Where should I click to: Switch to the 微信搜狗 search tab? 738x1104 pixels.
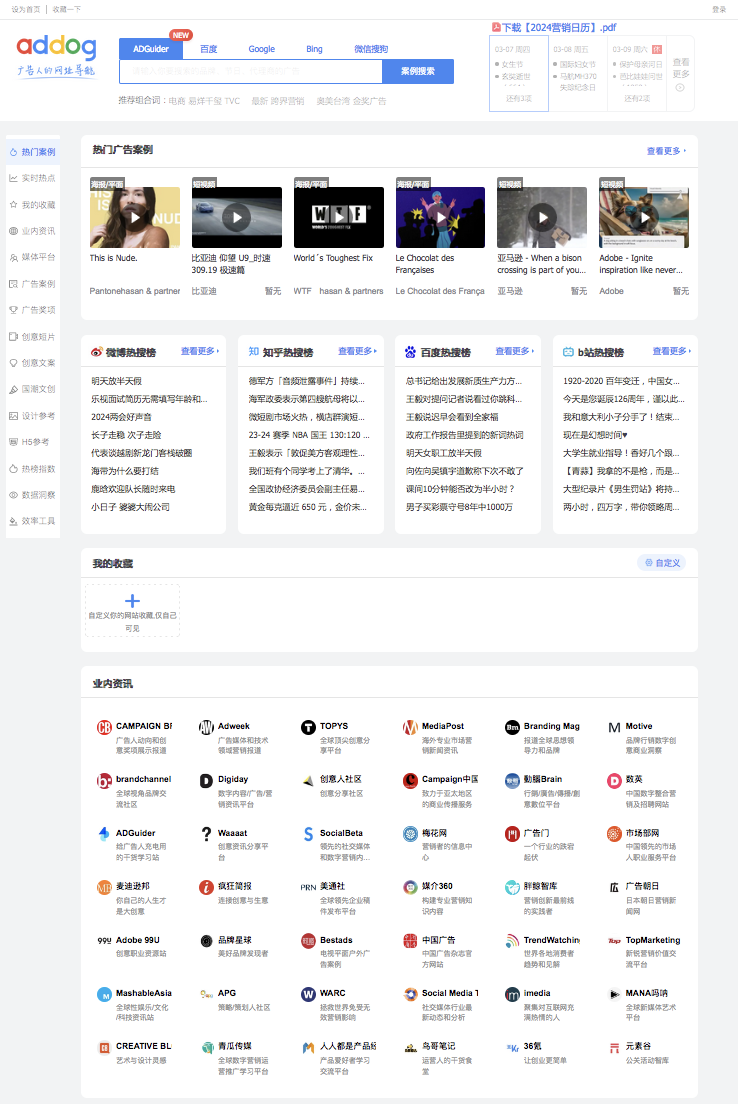point(371,49)
